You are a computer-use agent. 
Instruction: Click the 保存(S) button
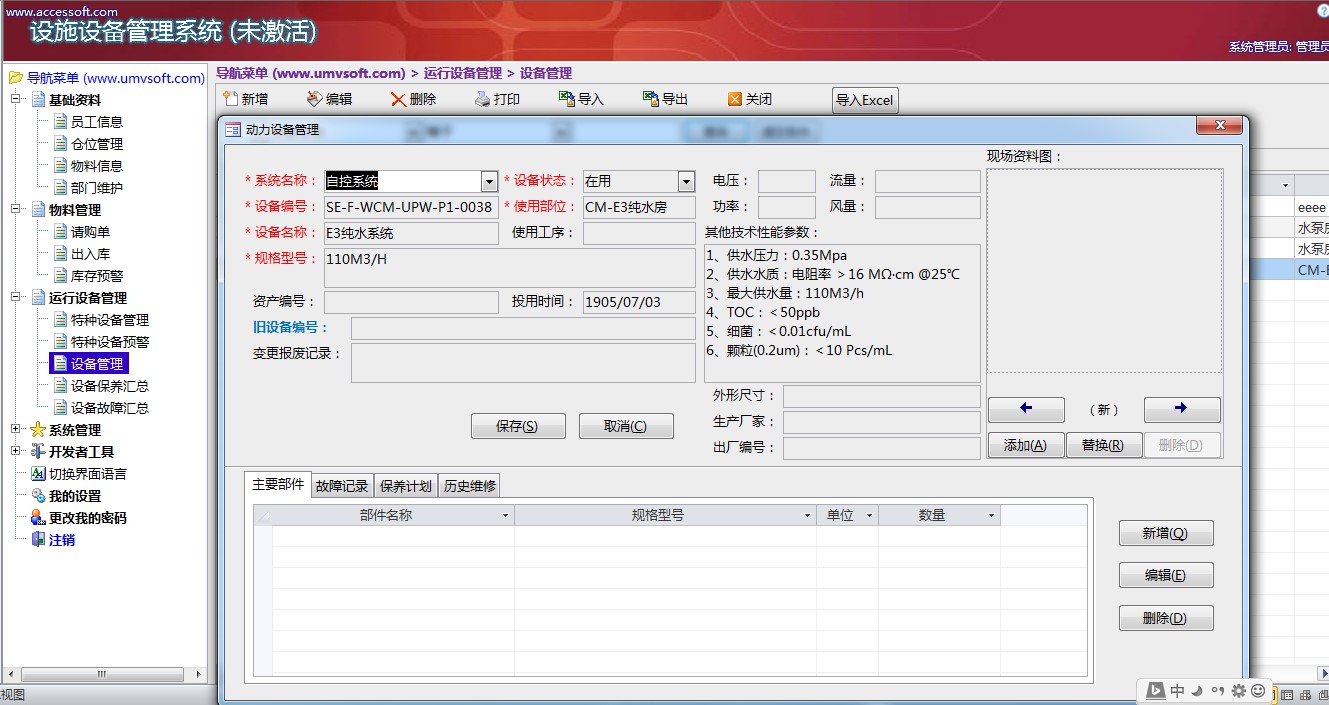518,425
